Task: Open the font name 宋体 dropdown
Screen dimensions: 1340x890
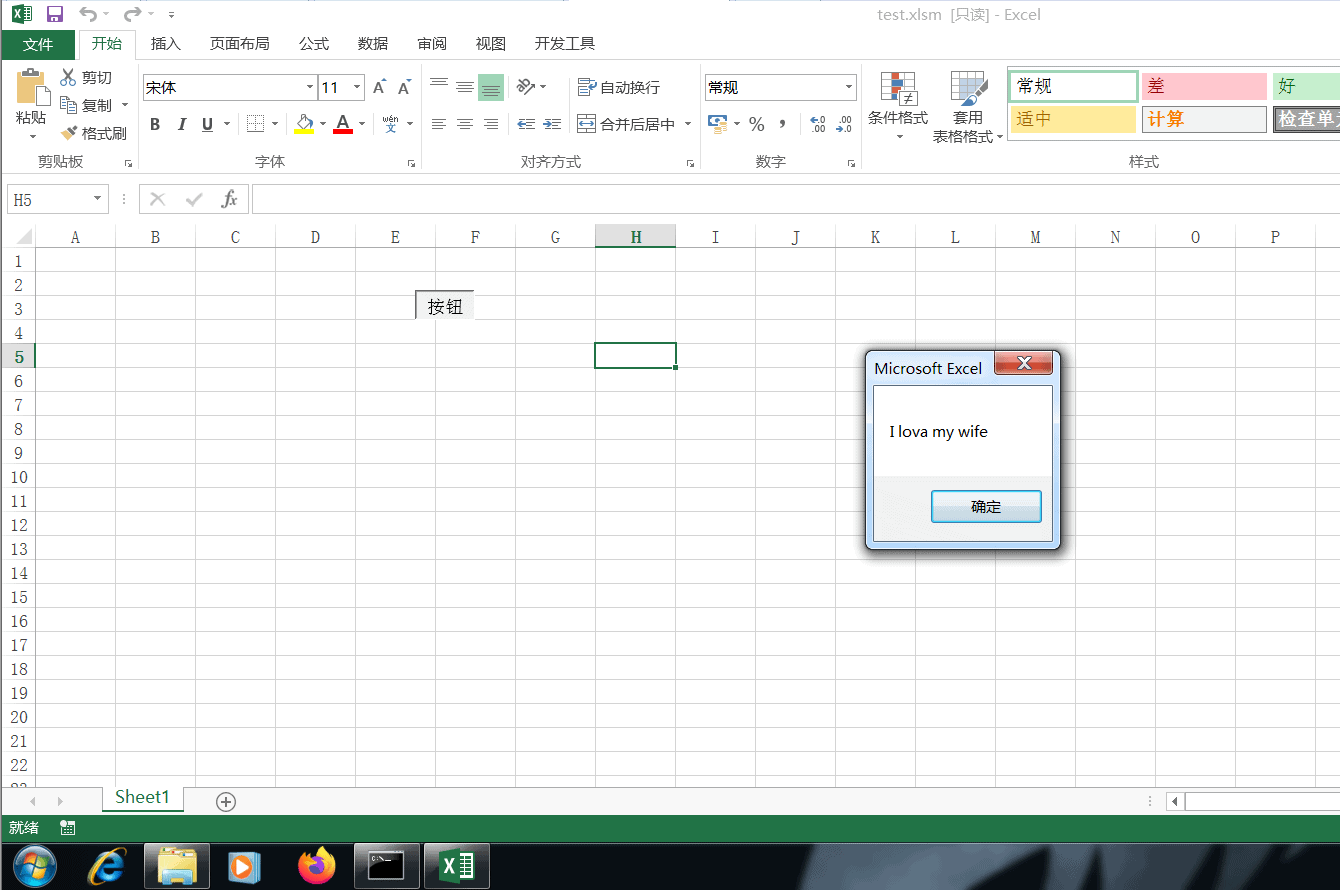Action: click(x=310, y=87)
